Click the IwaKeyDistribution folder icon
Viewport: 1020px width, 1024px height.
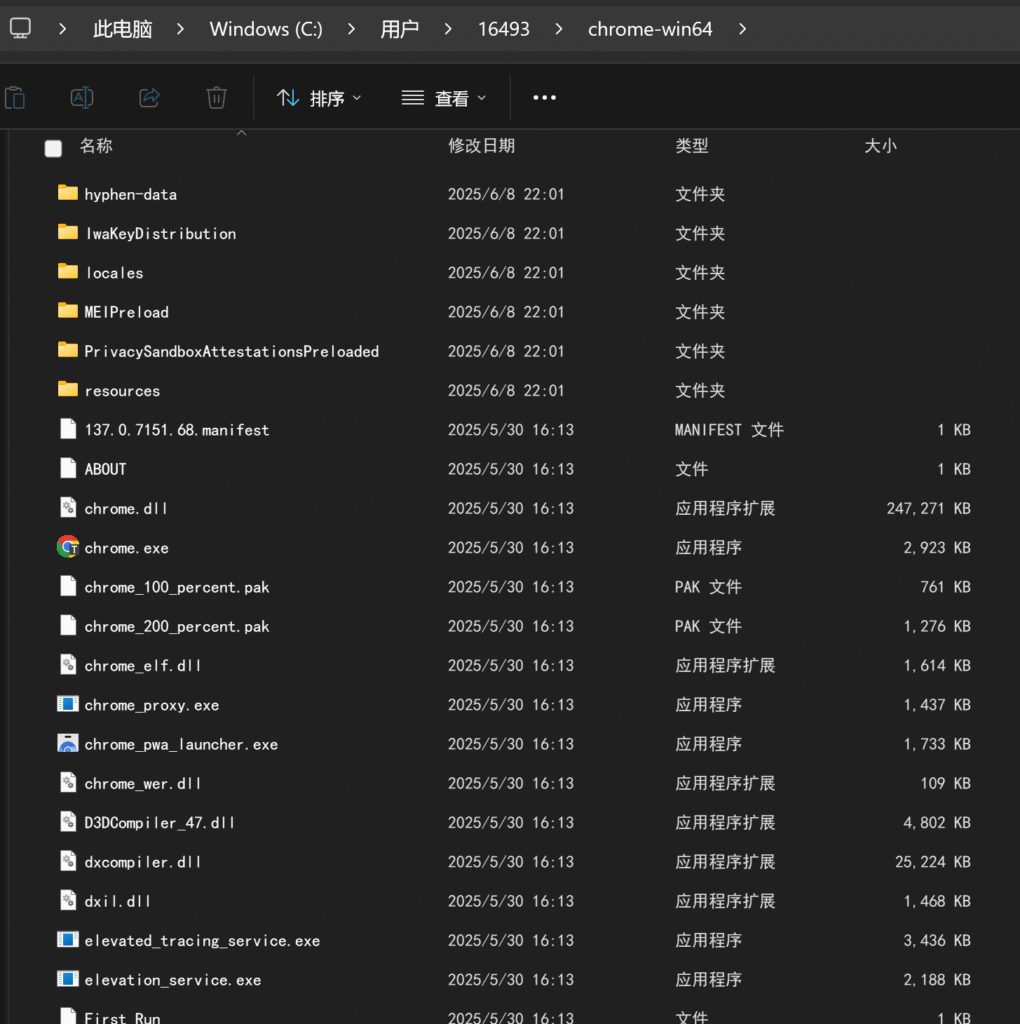pos(68,232)
